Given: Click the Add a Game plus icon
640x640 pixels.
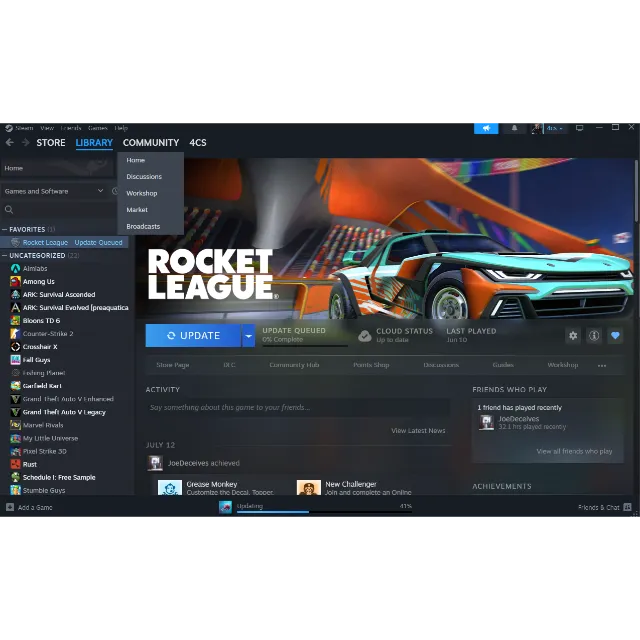Looking at the screenshot, I should 10,507.
